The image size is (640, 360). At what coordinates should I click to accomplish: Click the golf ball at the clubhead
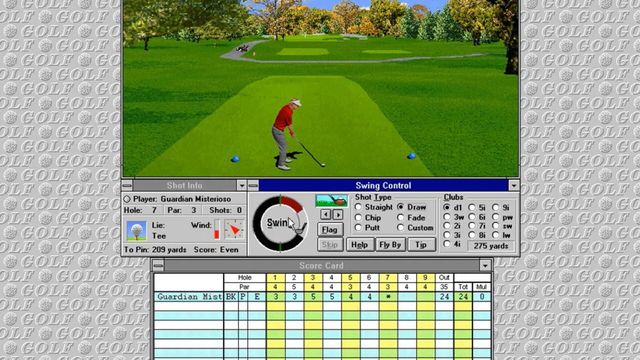click(x=323, y=165)
